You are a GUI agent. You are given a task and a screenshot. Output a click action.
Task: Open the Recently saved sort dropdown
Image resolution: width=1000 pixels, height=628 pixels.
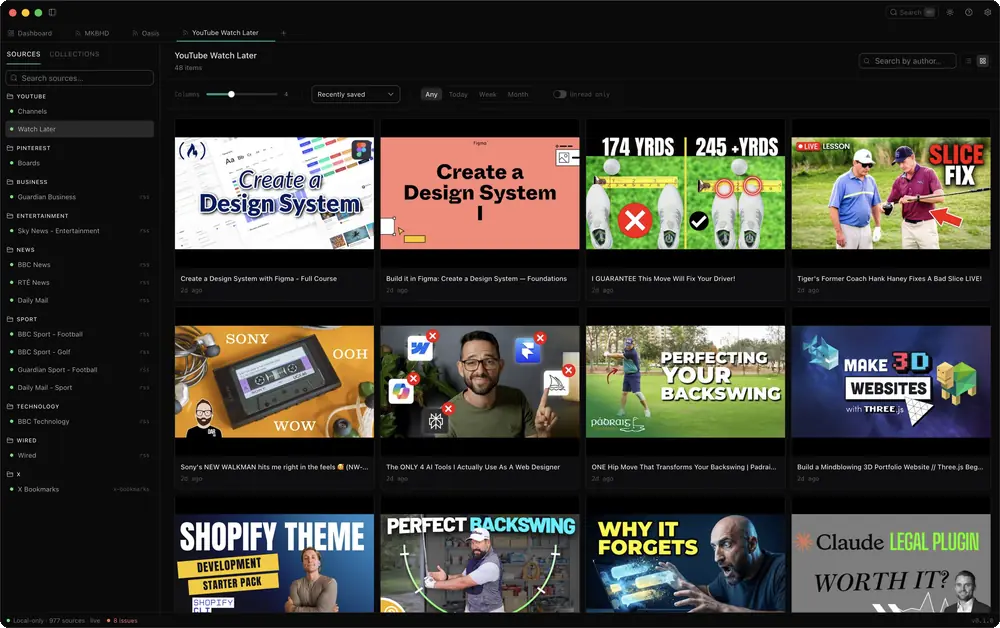click(x=355, y=94)
